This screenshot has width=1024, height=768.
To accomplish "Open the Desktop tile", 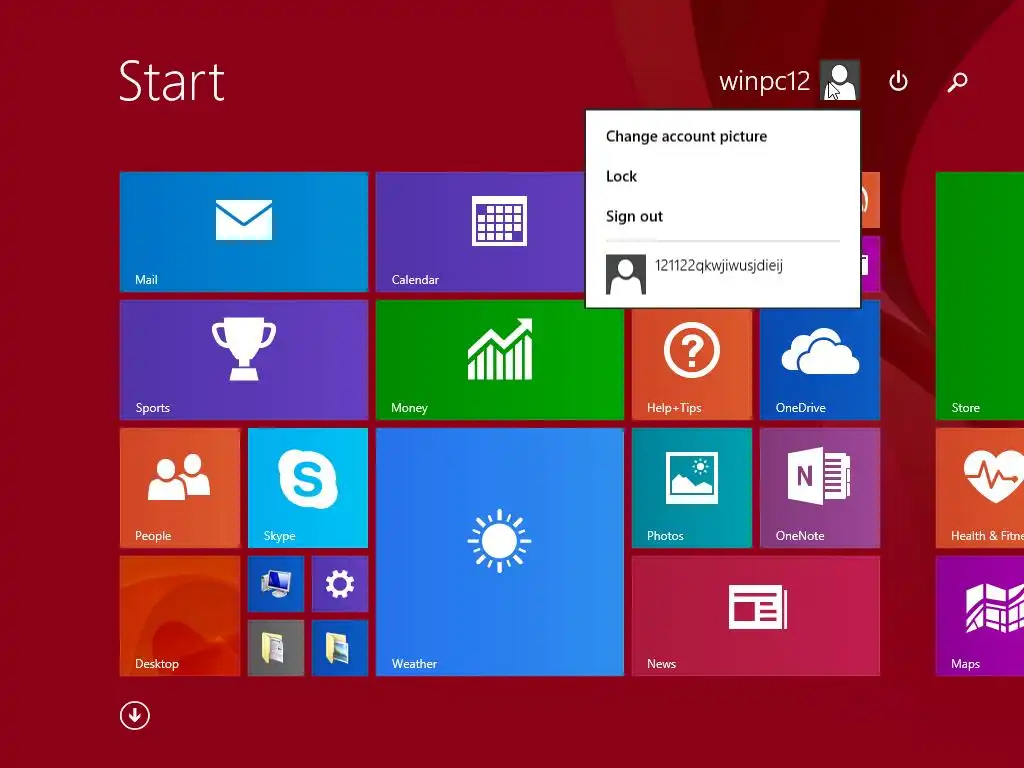I will tap(180, 616).
